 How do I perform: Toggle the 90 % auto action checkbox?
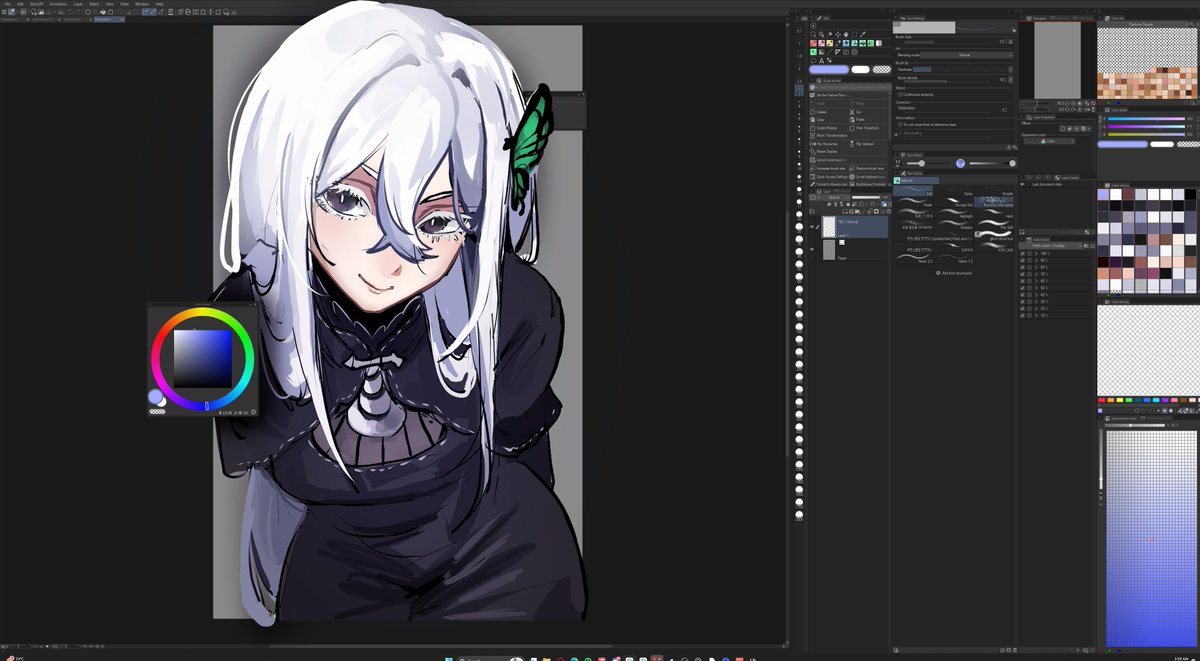tap(1022, 260)
